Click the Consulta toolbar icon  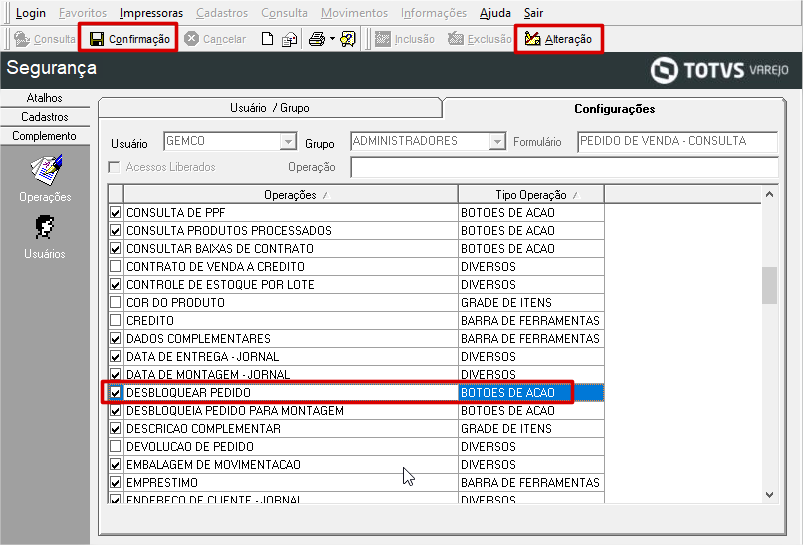point(22,39)
